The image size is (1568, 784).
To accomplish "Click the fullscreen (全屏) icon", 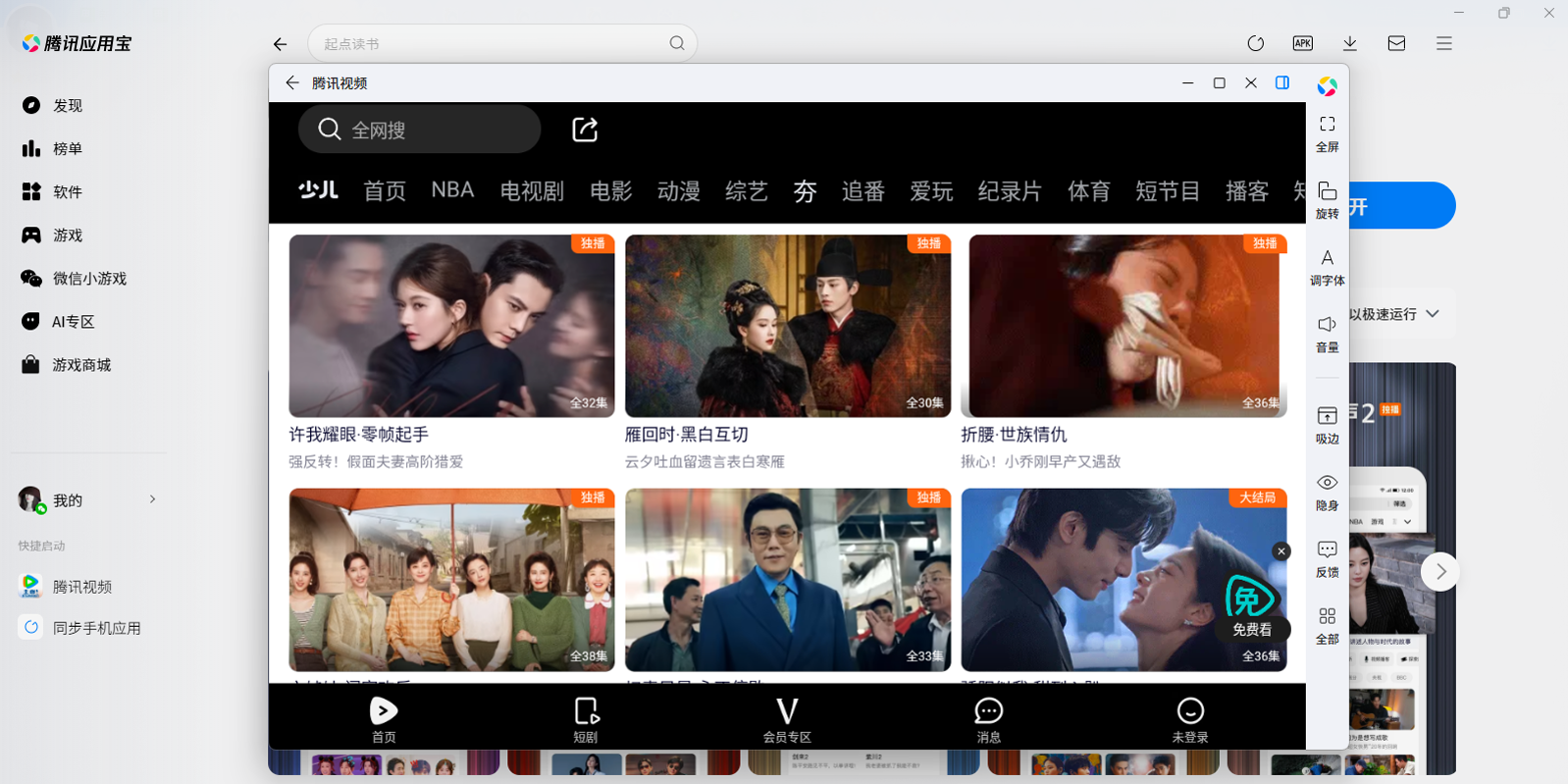I will pos(1327,132).
